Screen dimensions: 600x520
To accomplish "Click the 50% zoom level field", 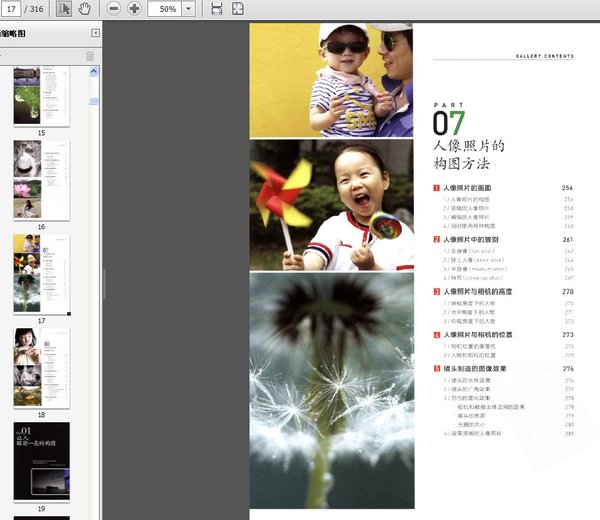I will [165, 9].
